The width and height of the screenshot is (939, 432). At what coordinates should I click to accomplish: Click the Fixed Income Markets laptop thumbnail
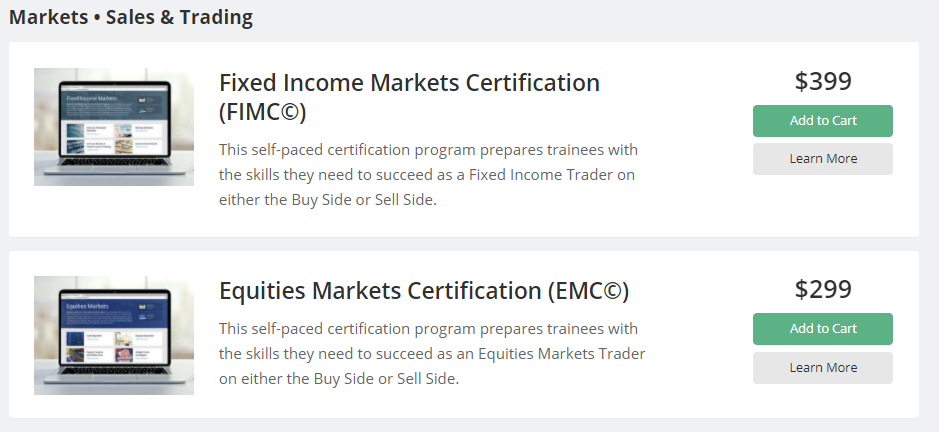point(113,127)
